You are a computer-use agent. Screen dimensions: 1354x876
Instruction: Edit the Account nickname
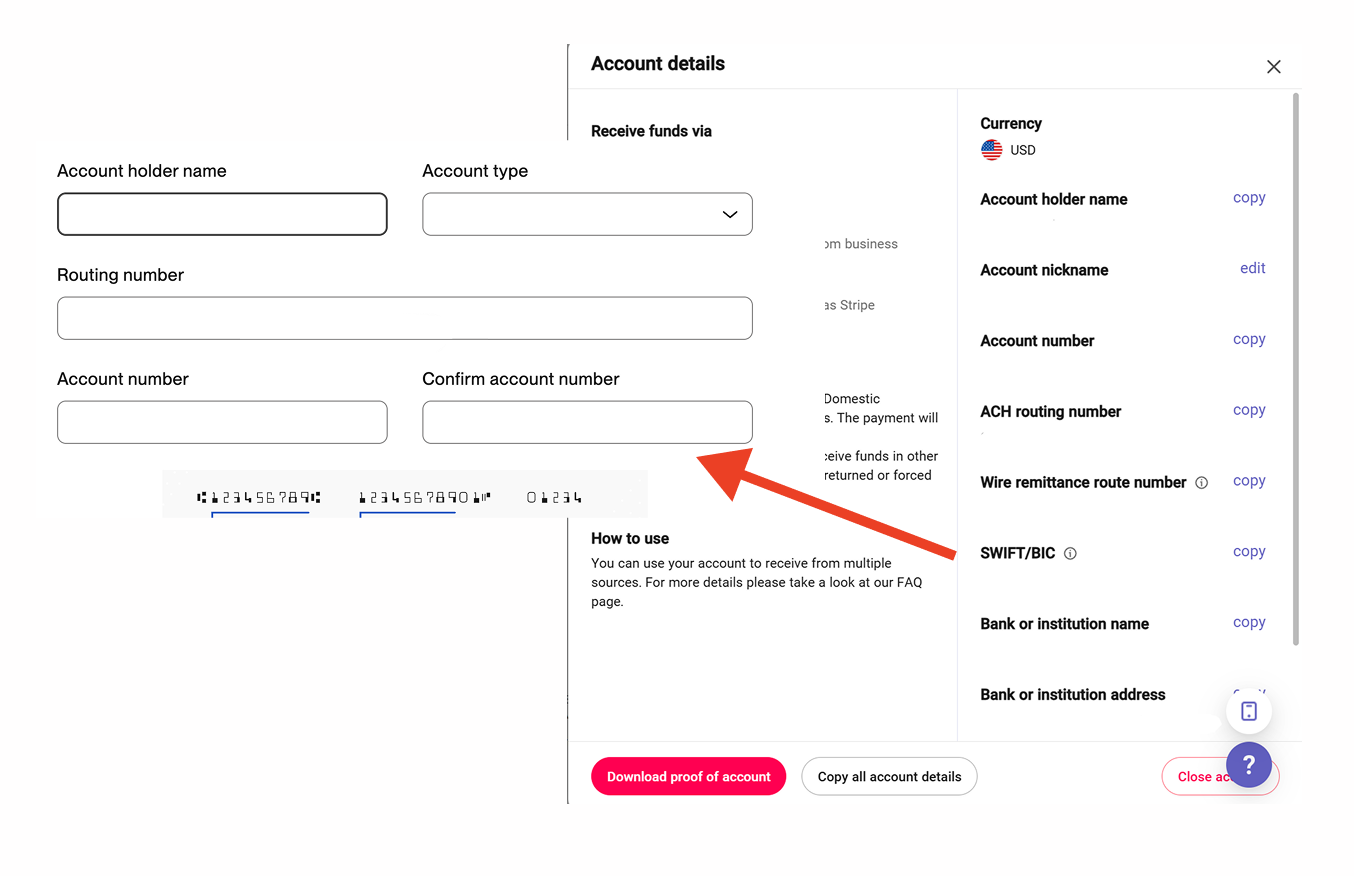pos(1252,268)
